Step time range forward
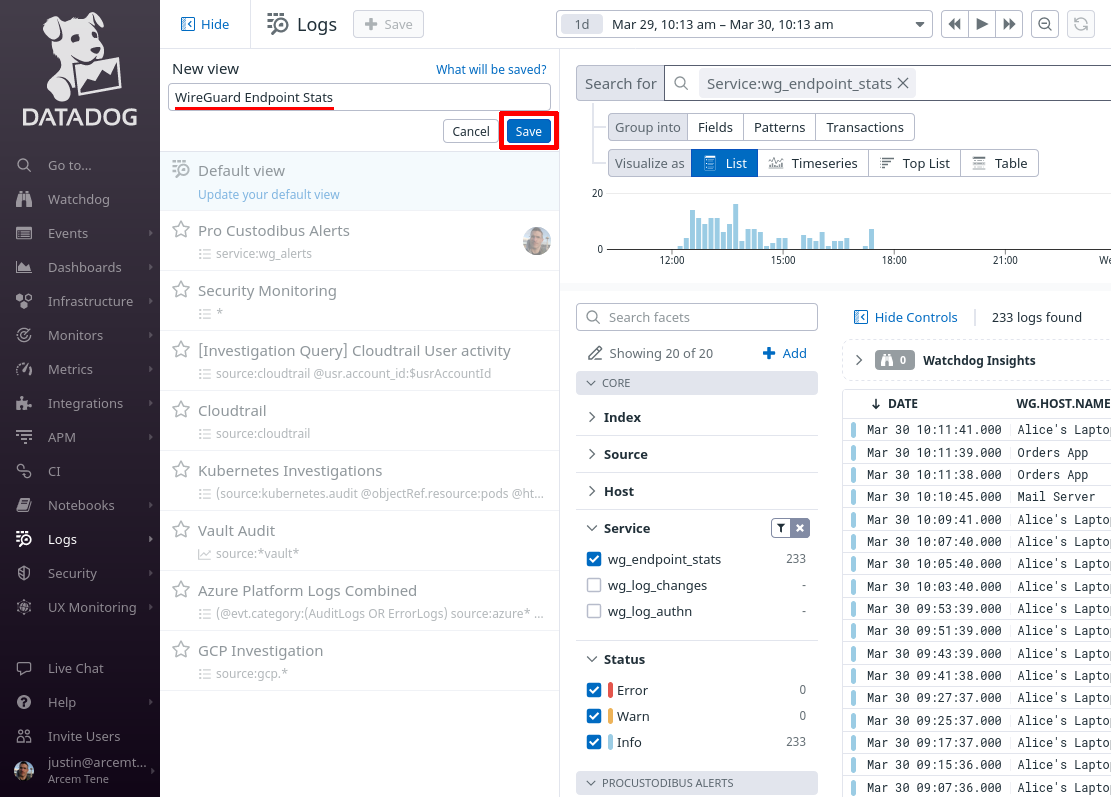Screen dimensions: 1111x797 coord(1009,24)
